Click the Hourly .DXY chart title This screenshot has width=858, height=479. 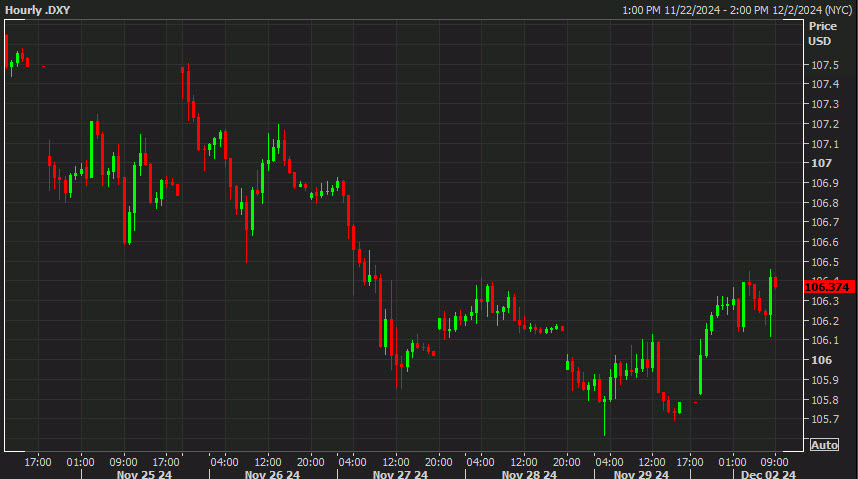pos(37,10)
